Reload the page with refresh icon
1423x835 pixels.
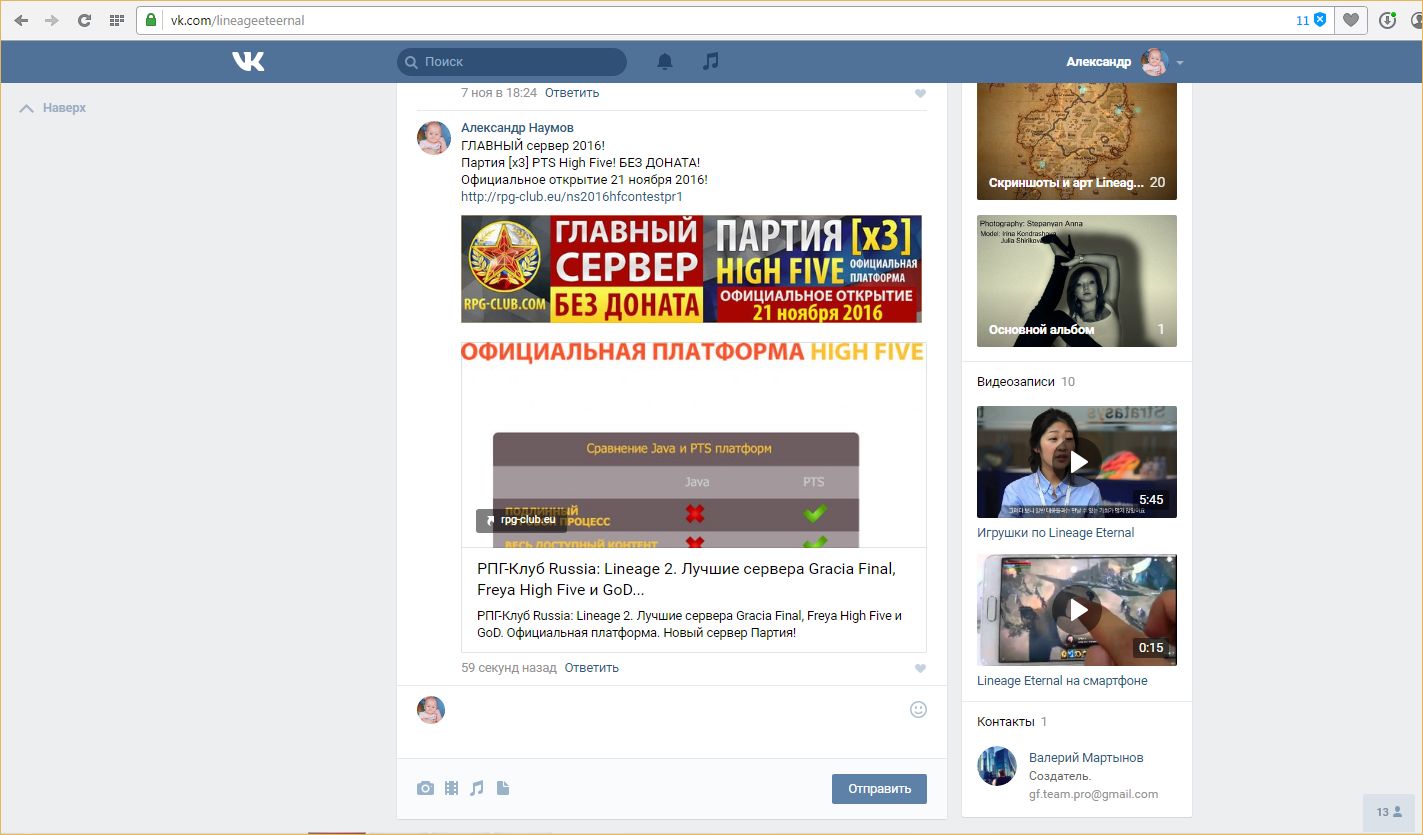[85, 20]
